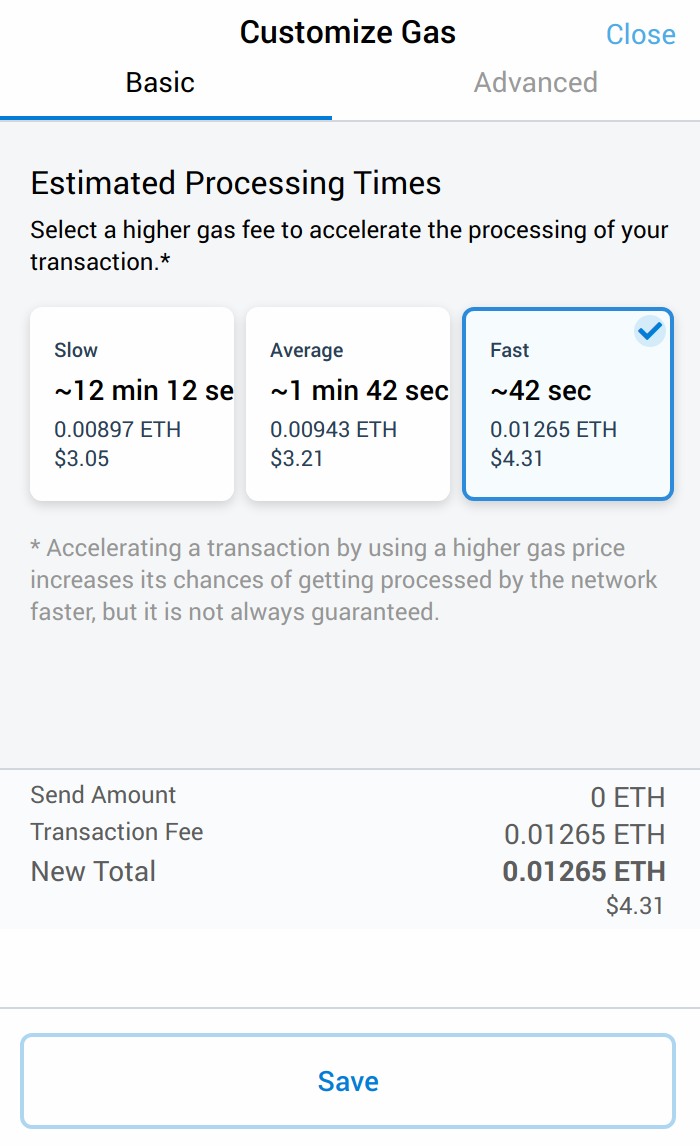The height and width of the screenshot is (1145, 700).
Task: Click the Customize Gas title
Action: tap(348, 32)
